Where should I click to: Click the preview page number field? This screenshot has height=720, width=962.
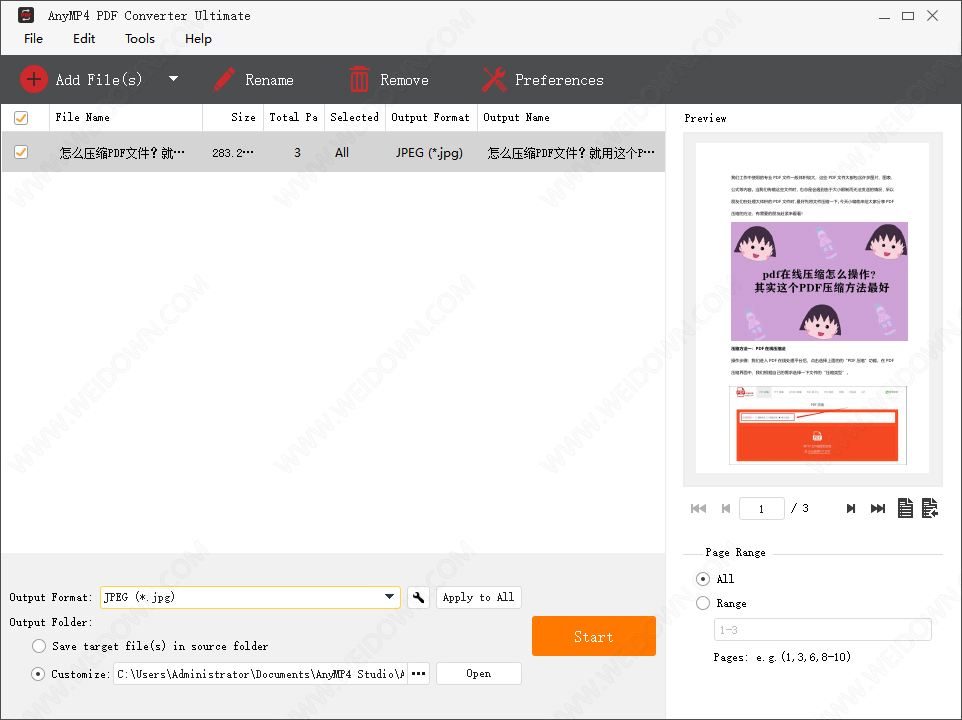(761, 508)
